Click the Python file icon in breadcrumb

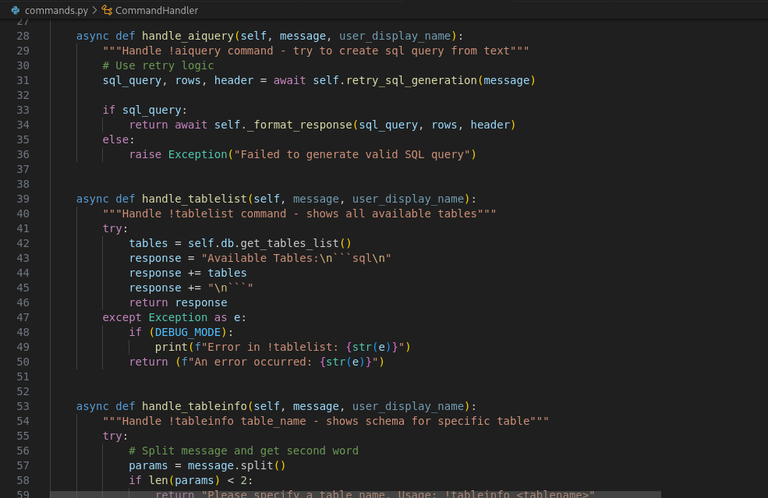(15, 10)
